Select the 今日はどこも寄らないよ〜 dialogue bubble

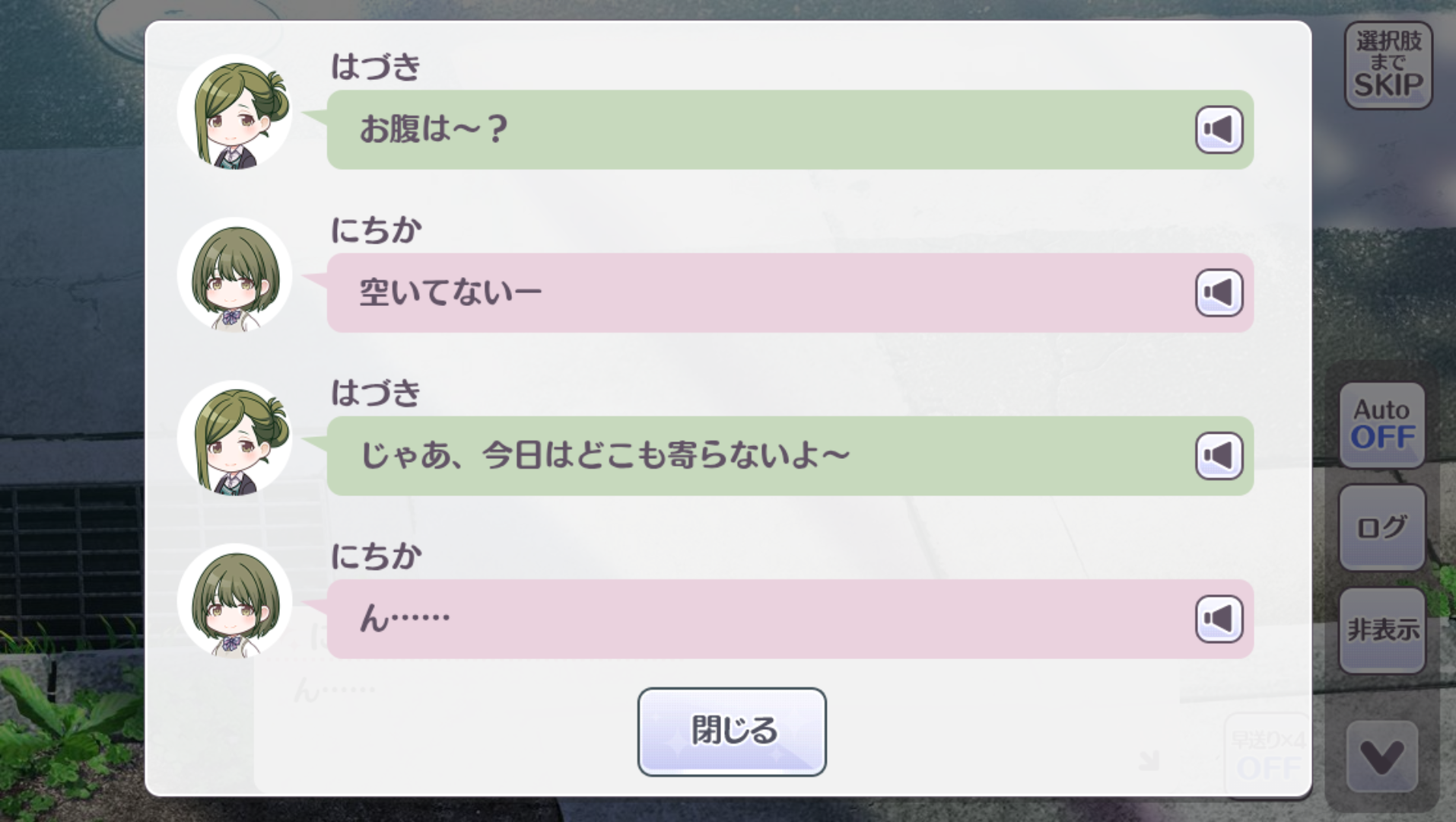point(790,456)
